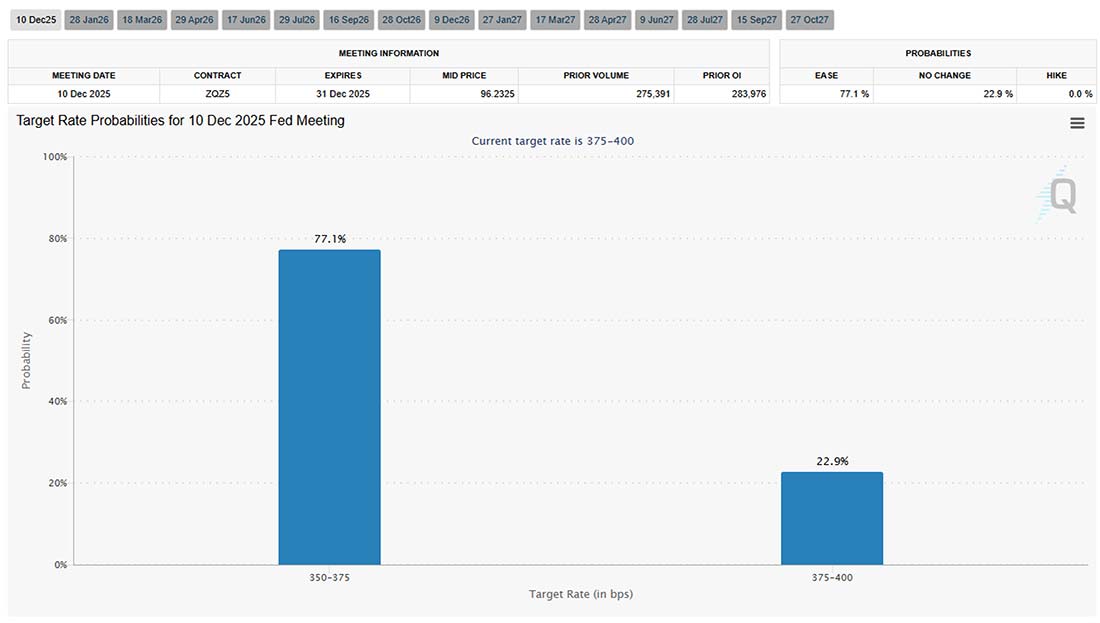Switch to the 27 Oct27 meeting tab
This screenshot has width=1100, height=623.
pyautogui.click(x=809, y=18)
